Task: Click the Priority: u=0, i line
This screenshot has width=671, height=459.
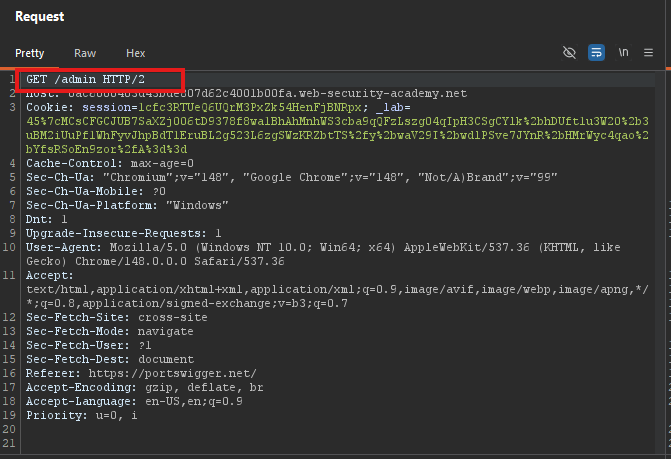Action: coord(82,415)
